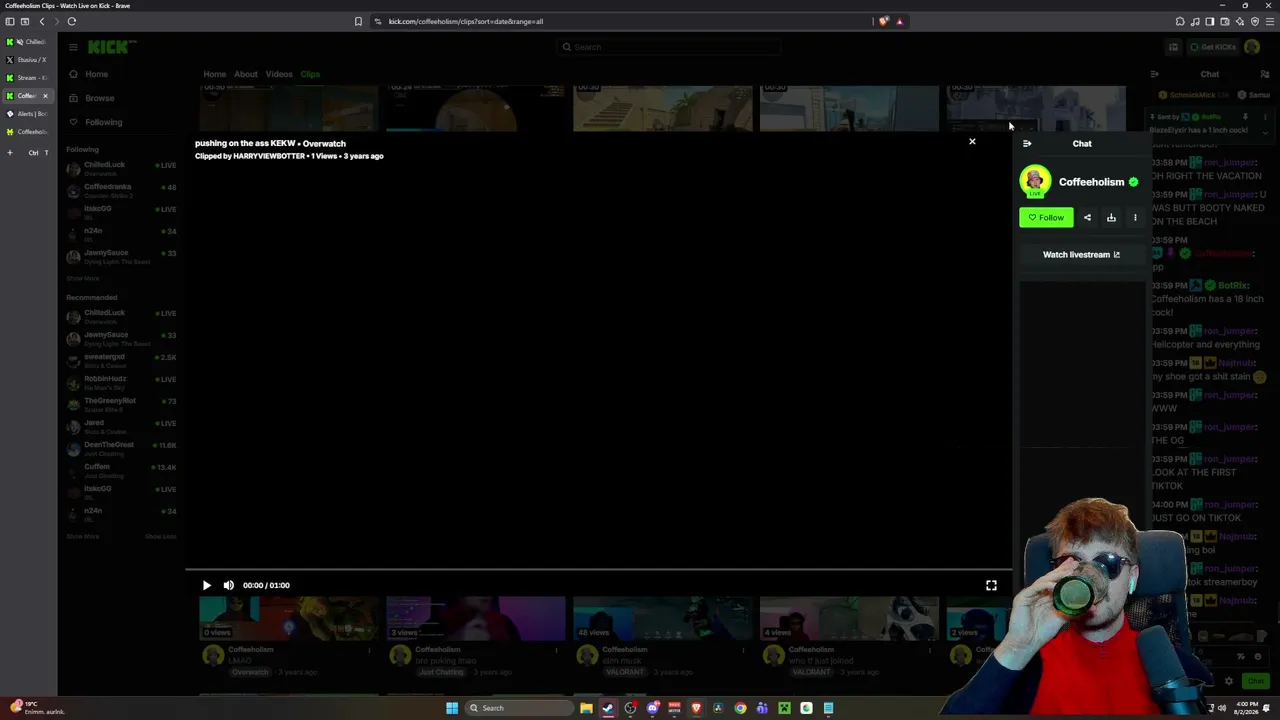The width and height of the screenshot is (1280, 720).
Task: Switch to the Etusivu / X browser tab
Action: coord(27,60)
